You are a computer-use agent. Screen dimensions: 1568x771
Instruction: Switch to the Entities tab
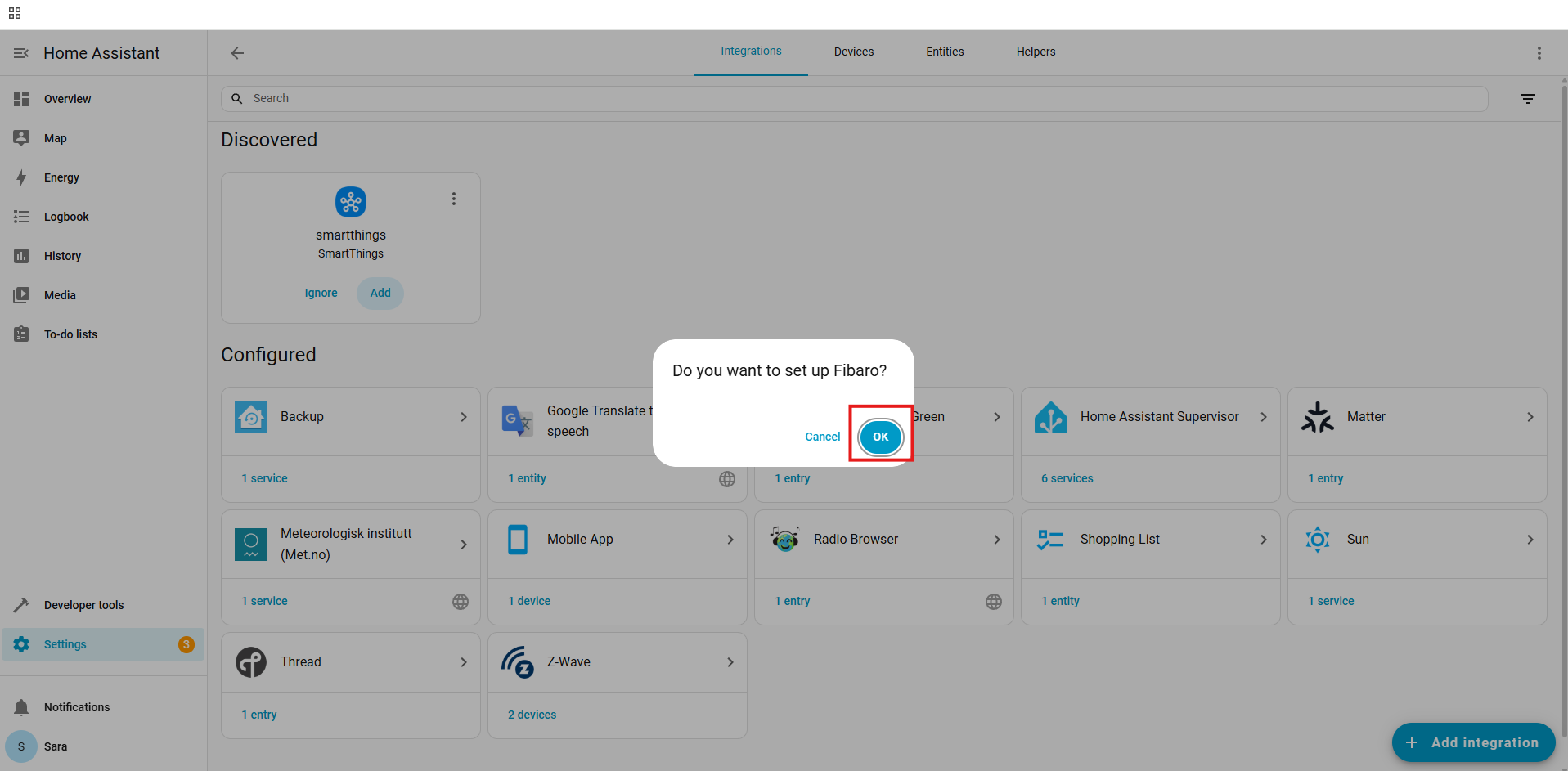pyautogui.click(x=945, y=52)
